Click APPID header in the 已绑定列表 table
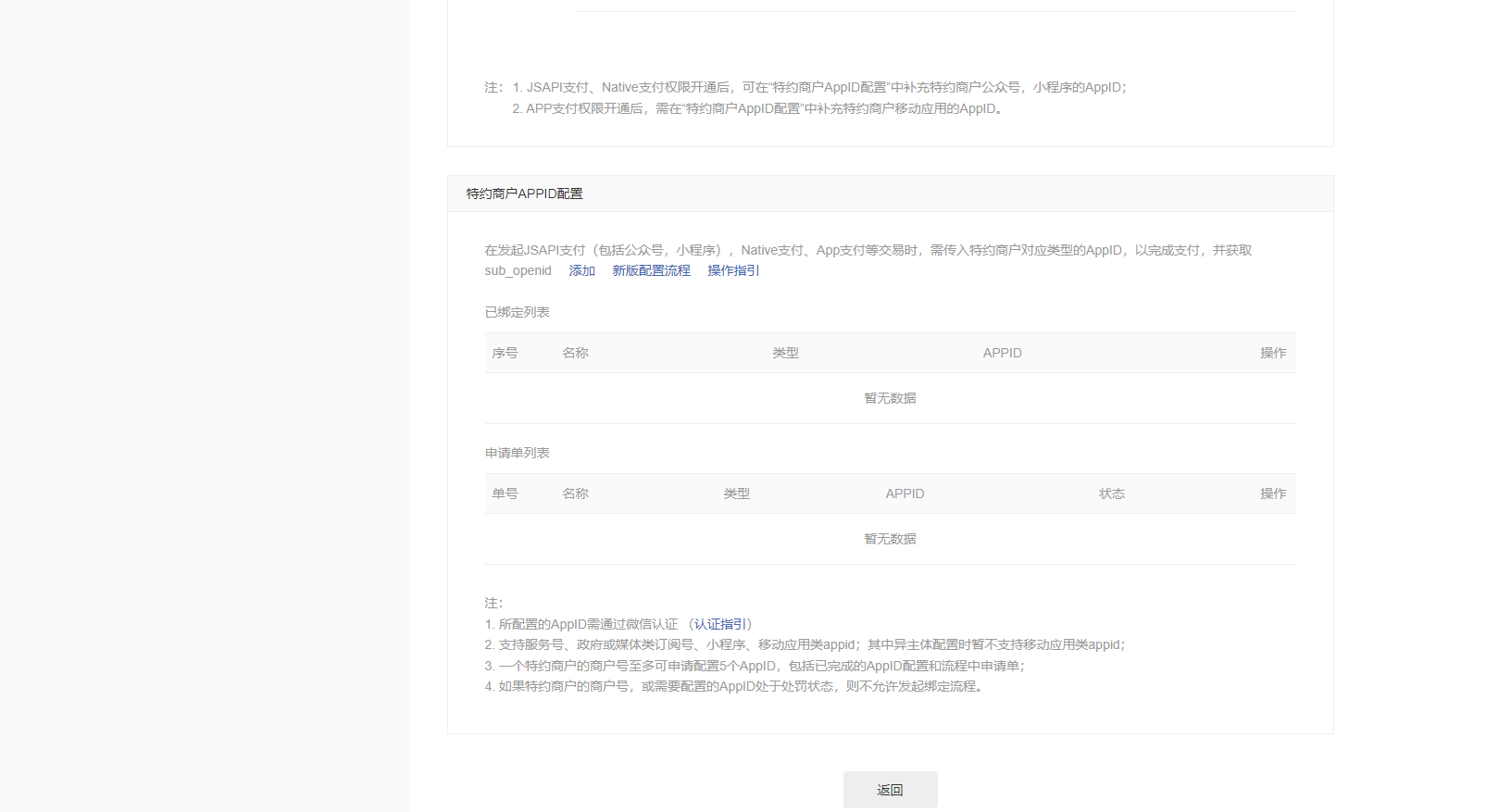Viewport: 1486px width, 812px height. tap(1002, 353)
